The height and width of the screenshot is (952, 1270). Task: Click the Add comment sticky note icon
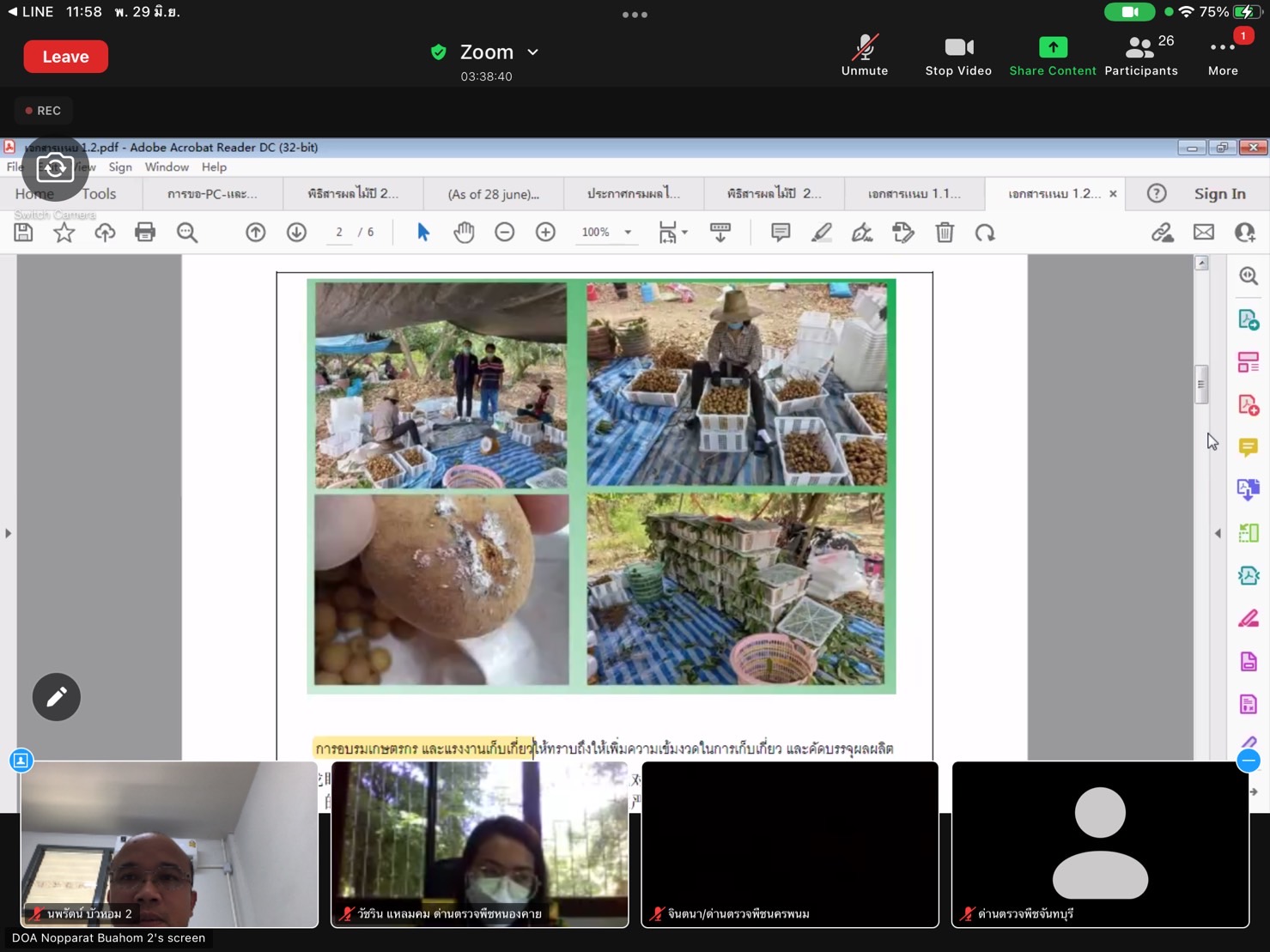(781, 233)
